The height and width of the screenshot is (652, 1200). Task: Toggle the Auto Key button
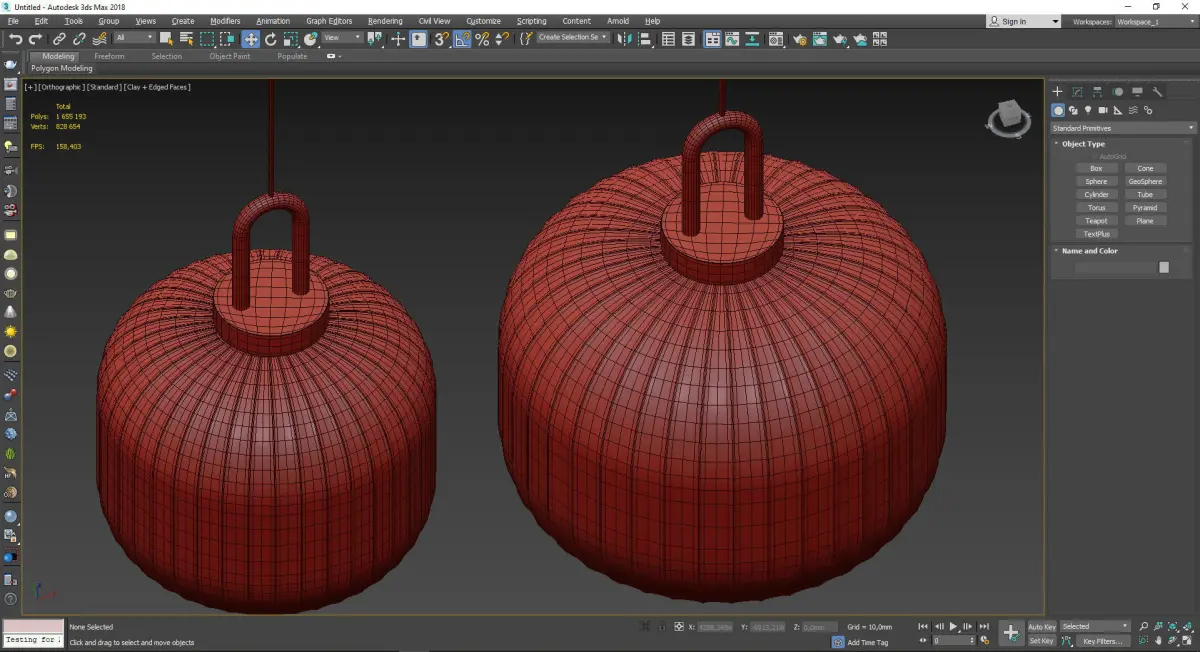click(1042, 627)
